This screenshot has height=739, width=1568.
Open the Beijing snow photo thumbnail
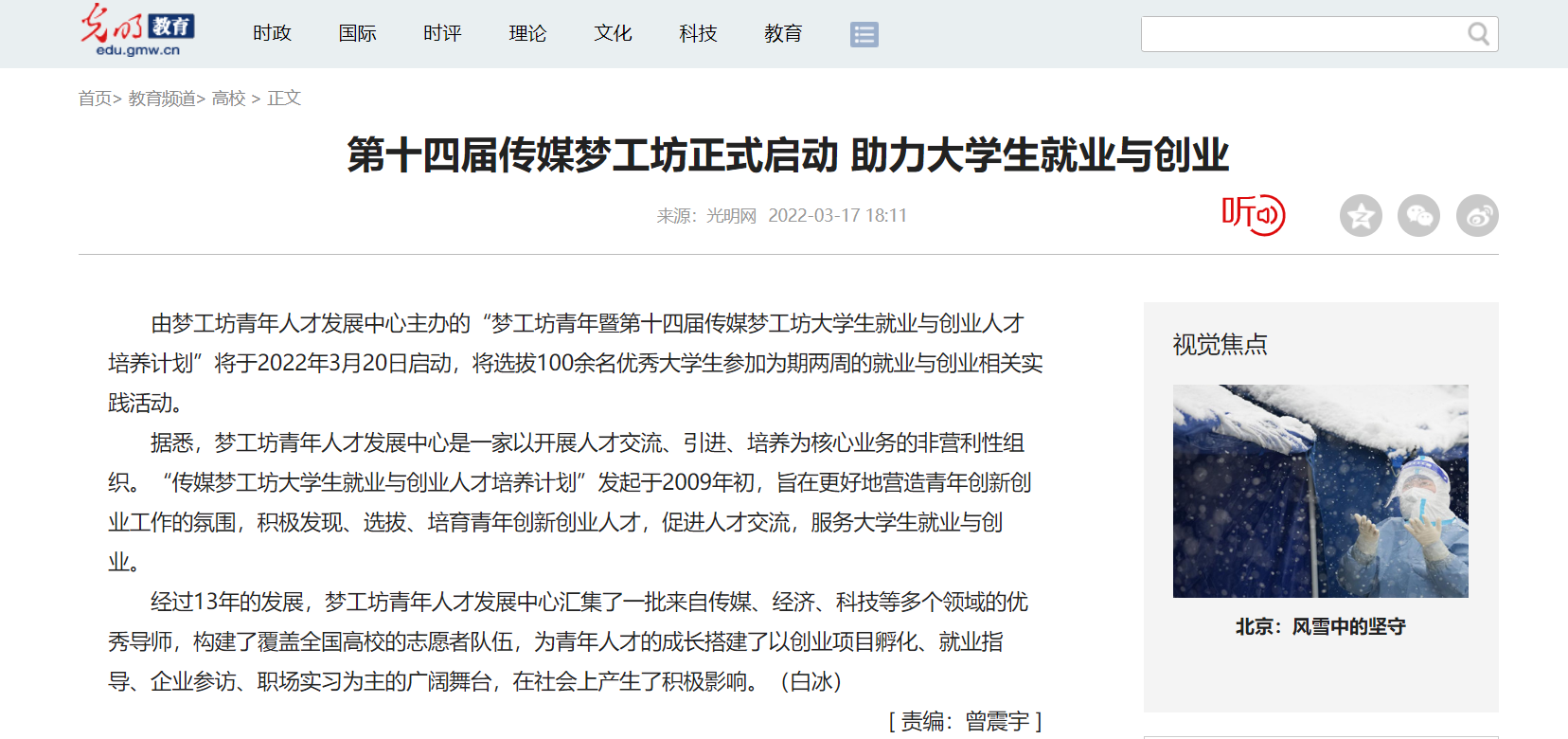coord(1320,491)
